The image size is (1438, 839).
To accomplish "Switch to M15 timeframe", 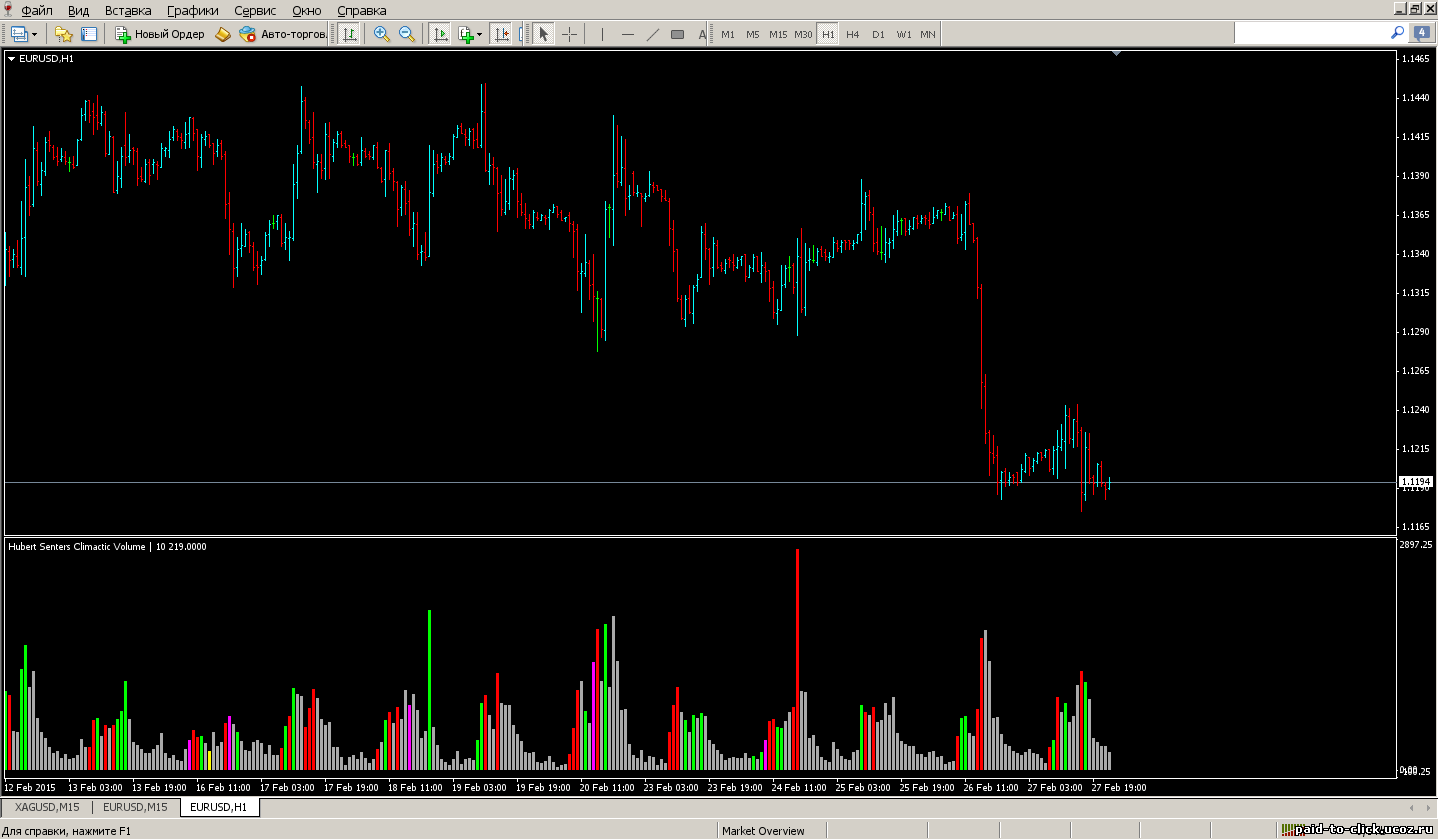I will (x=778, y=34).
